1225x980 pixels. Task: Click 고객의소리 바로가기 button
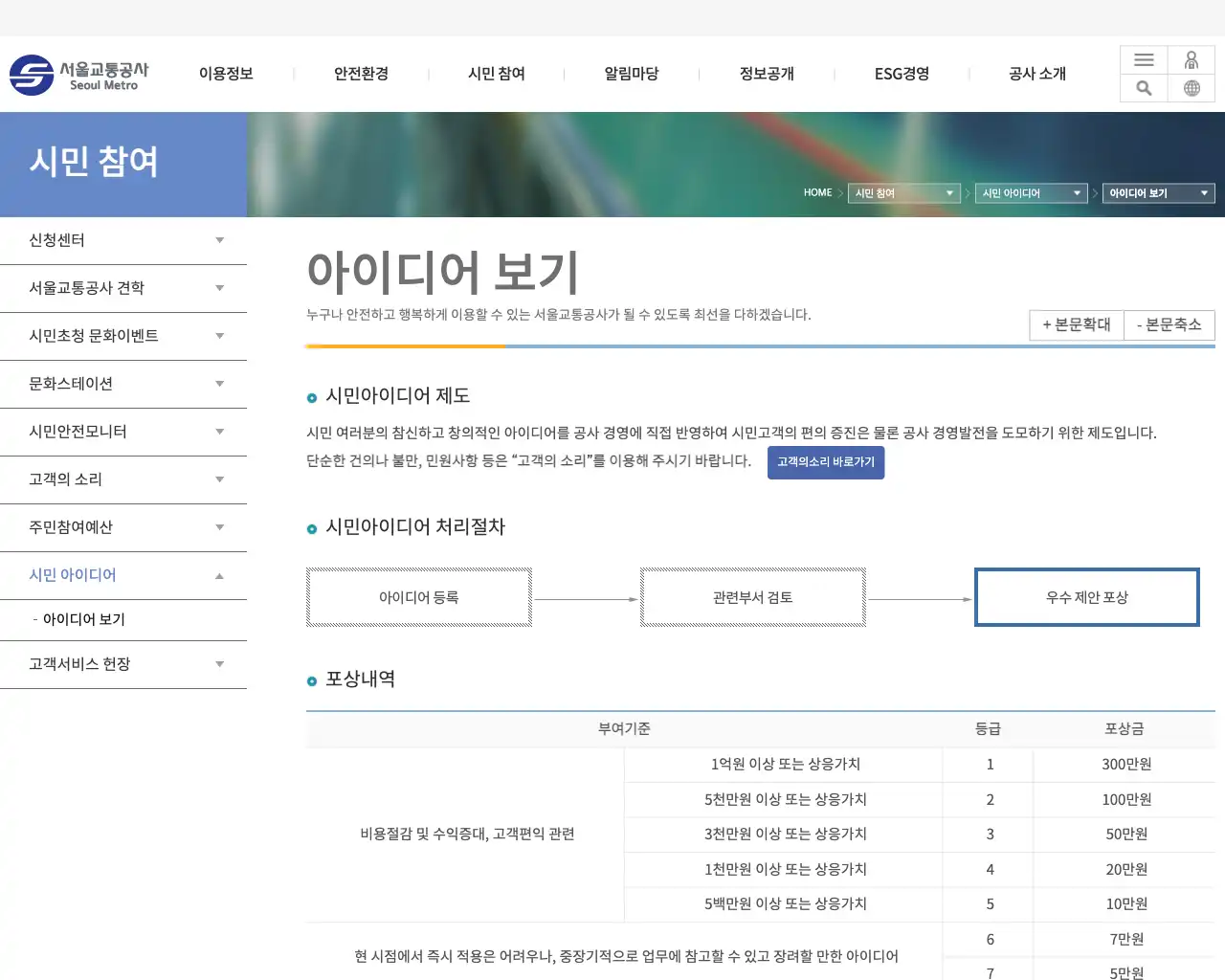coord(826,462)
